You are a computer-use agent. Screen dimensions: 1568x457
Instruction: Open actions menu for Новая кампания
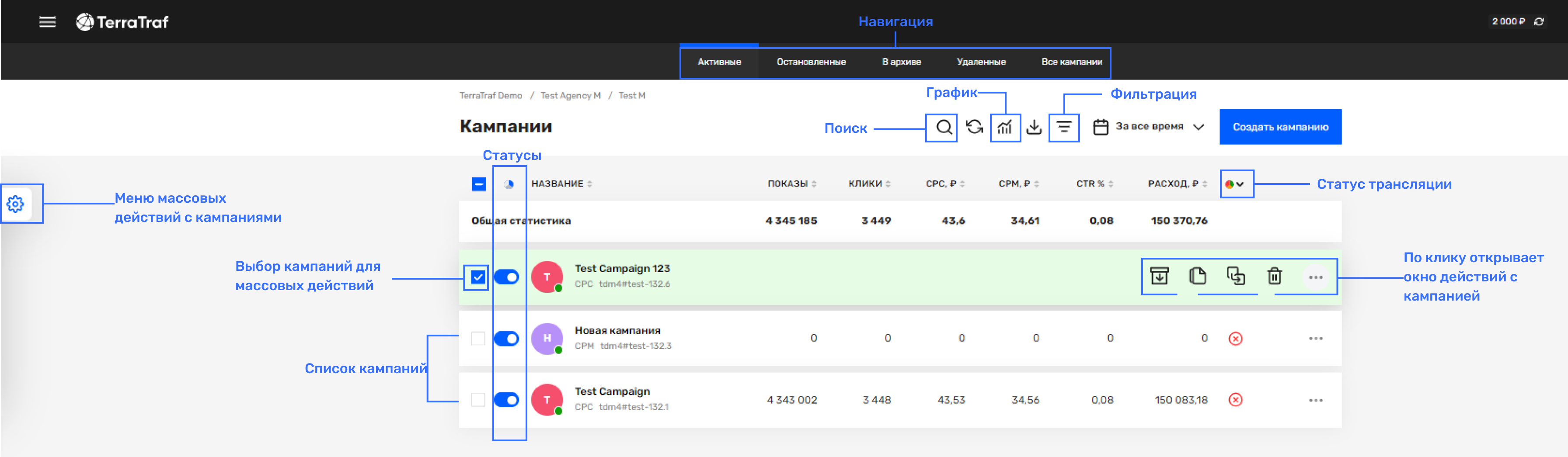coord(1315,338)
